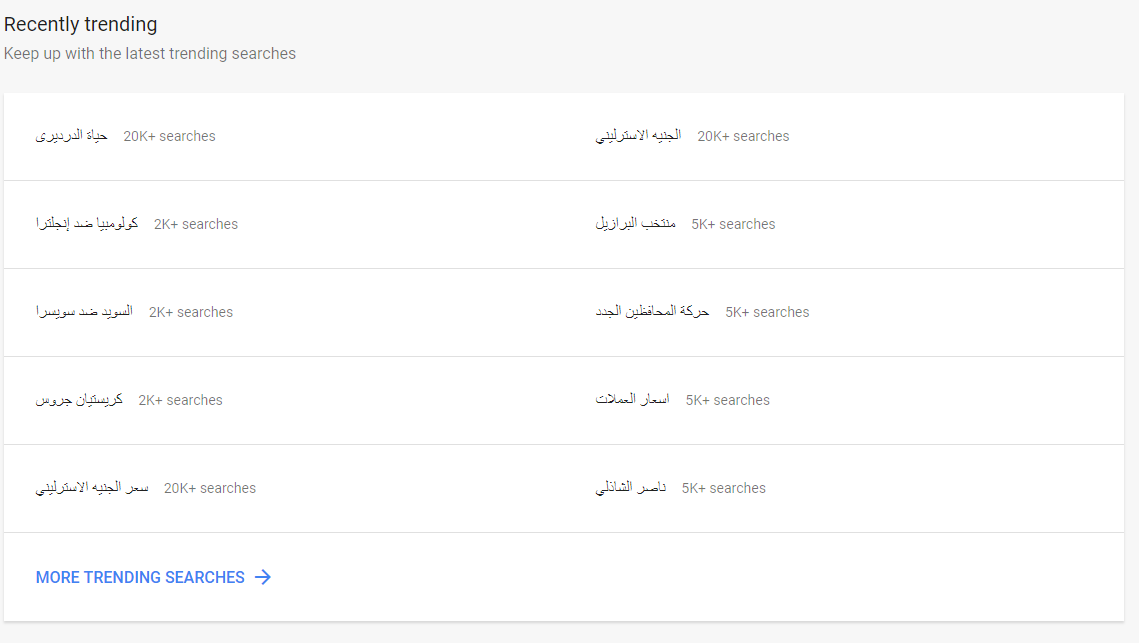Click 2K+ searches count beside كريستيان جروس
The height and width of the screenshot is (643, 1139).
[180, 400]
